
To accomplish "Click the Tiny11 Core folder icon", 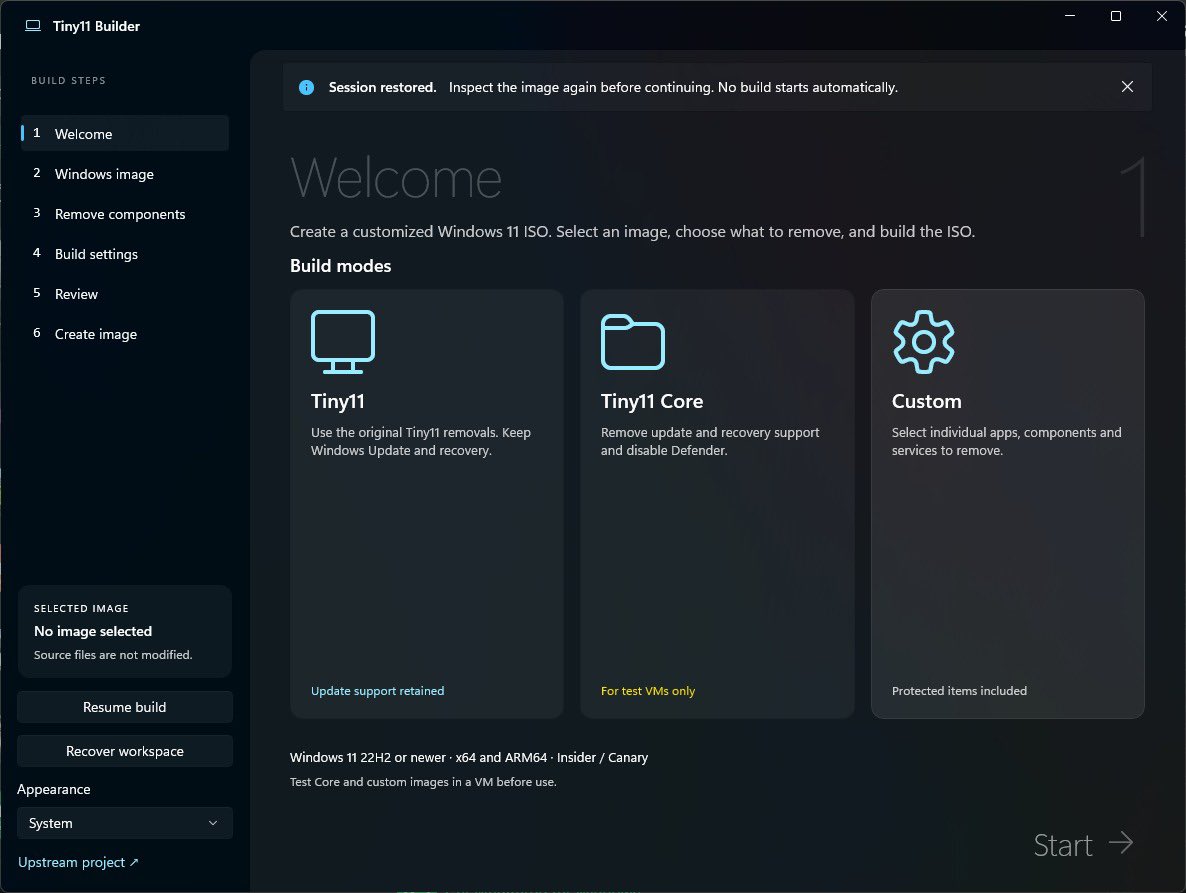I will coord(632,342).
